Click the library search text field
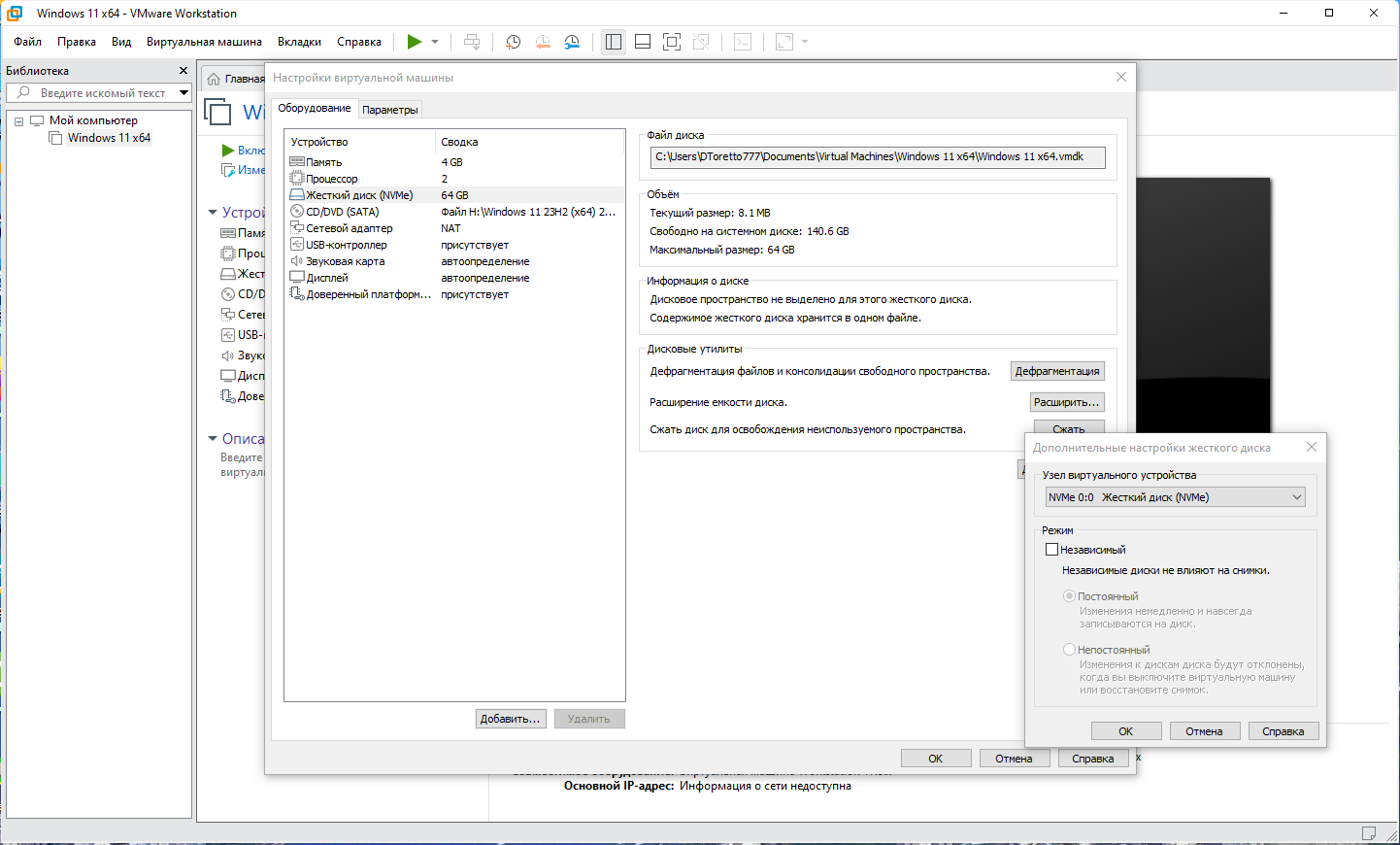This screenshot has height=845, width=1400. (x=103, y=93)
